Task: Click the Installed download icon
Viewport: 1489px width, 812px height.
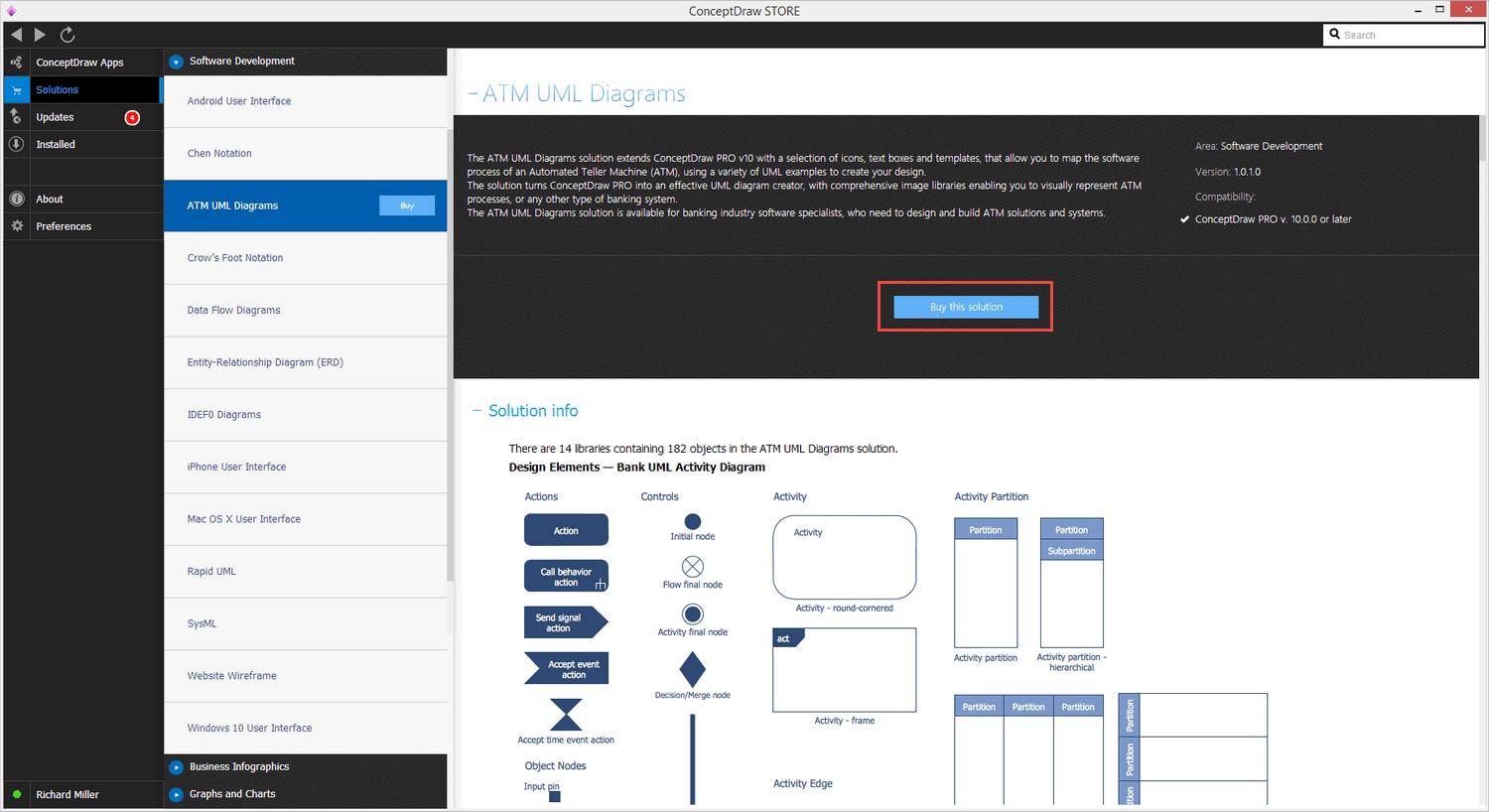Action: [x=16, y=144]
